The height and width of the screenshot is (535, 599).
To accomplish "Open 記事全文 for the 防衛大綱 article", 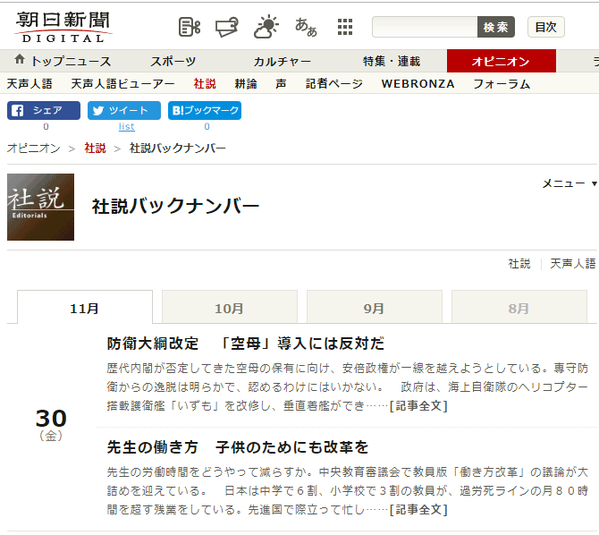I will click(418, 406).
